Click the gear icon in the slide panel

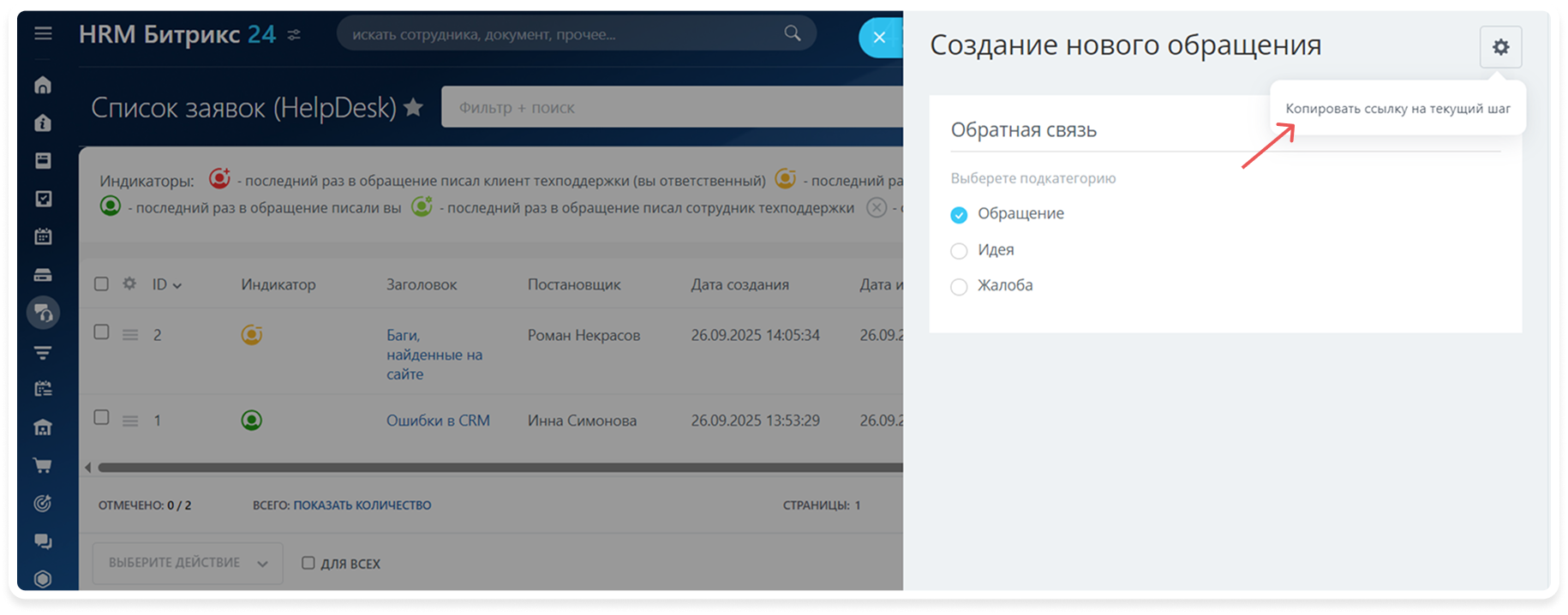point(1500,47)
